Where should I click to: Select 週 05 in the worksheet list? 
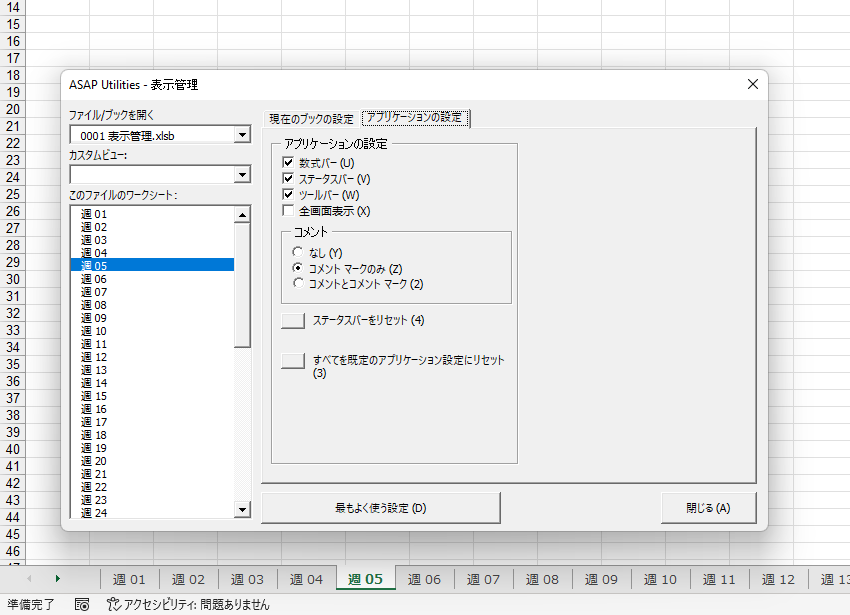pos(152,266)
